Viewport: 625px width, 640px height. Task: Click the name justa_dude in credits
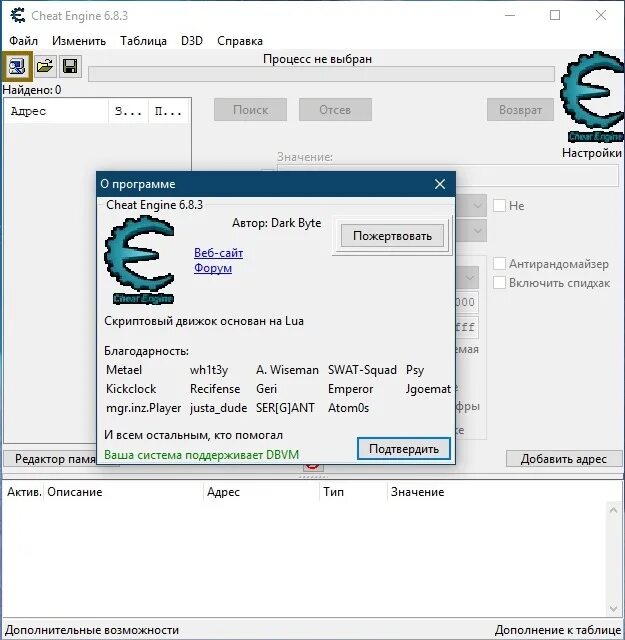(218, 408)
